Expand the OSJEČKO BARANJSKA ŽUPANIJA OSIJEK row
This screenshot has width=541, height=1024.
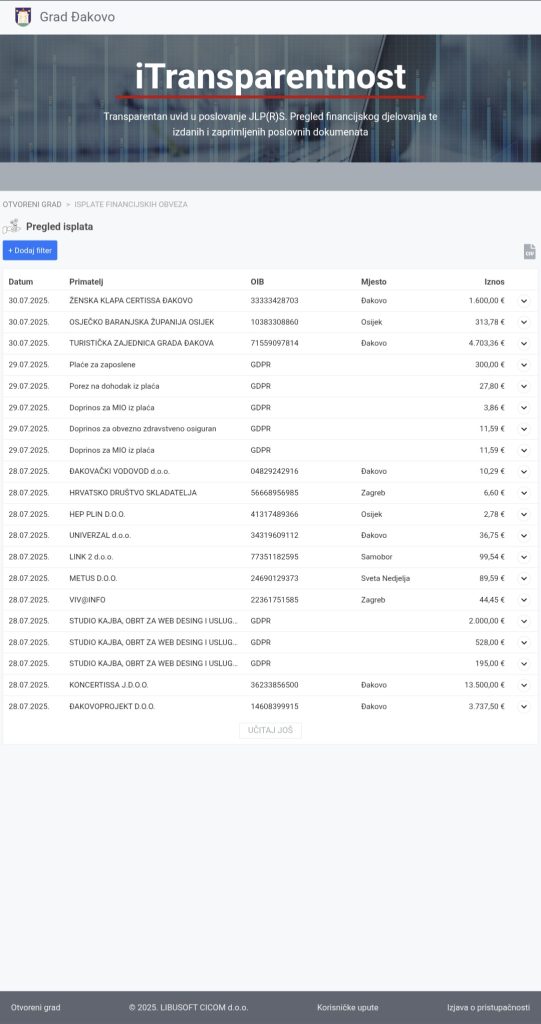tap(523, 322)
